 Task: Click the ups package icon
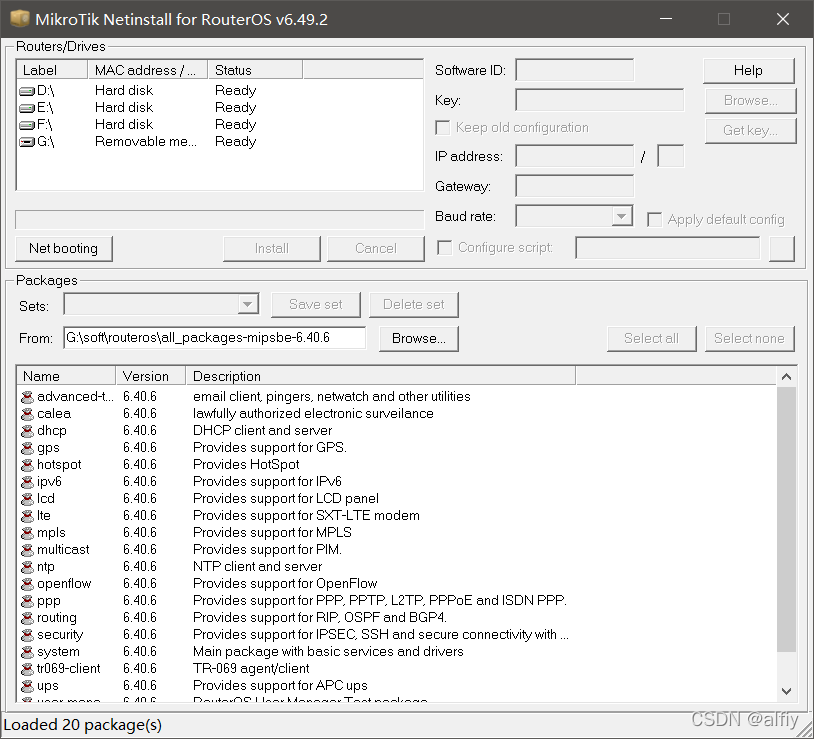coord(27,686)
